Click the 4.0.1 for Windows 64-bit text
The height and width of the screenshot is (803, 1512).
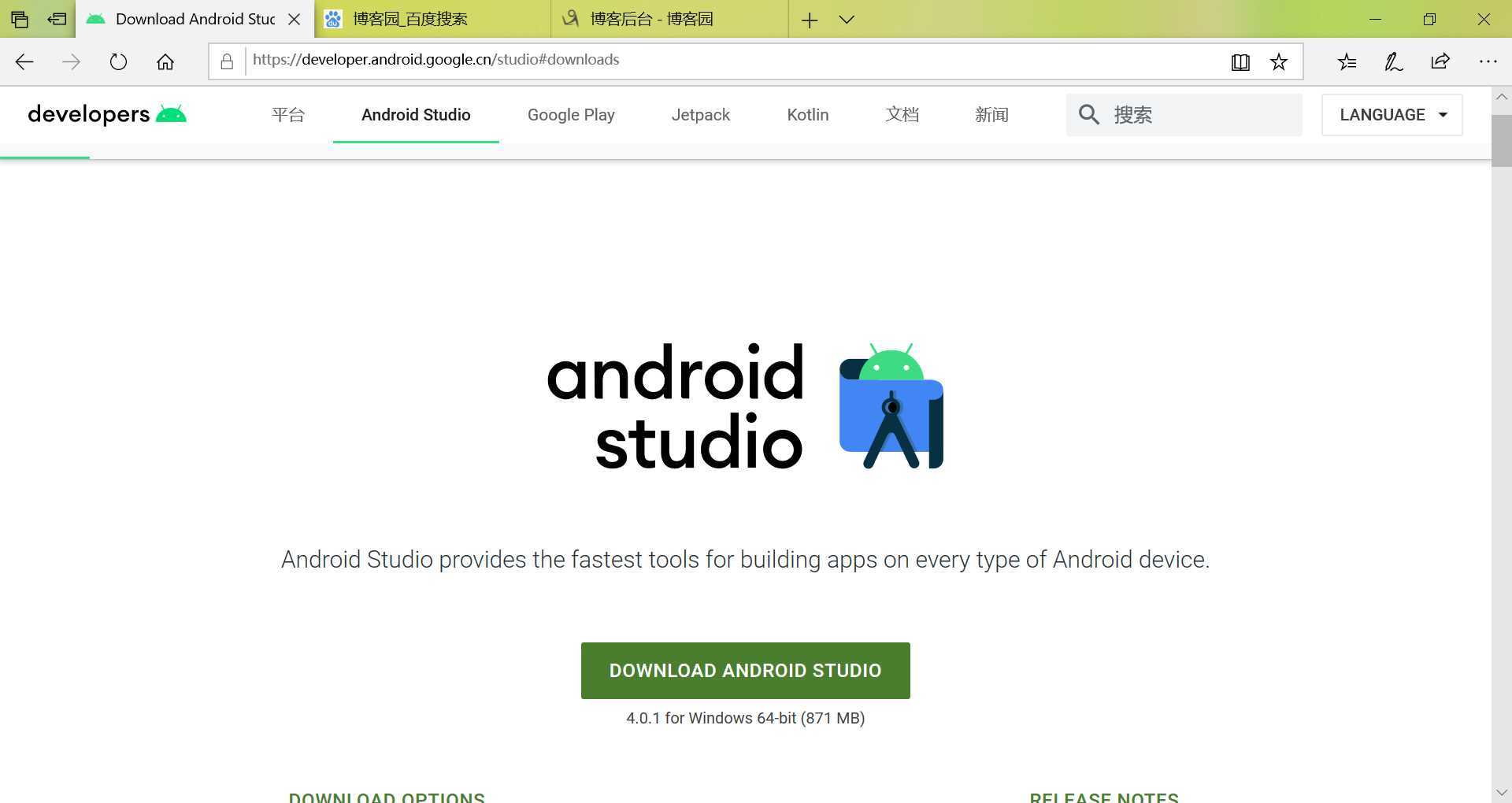(x=746, y=718)
